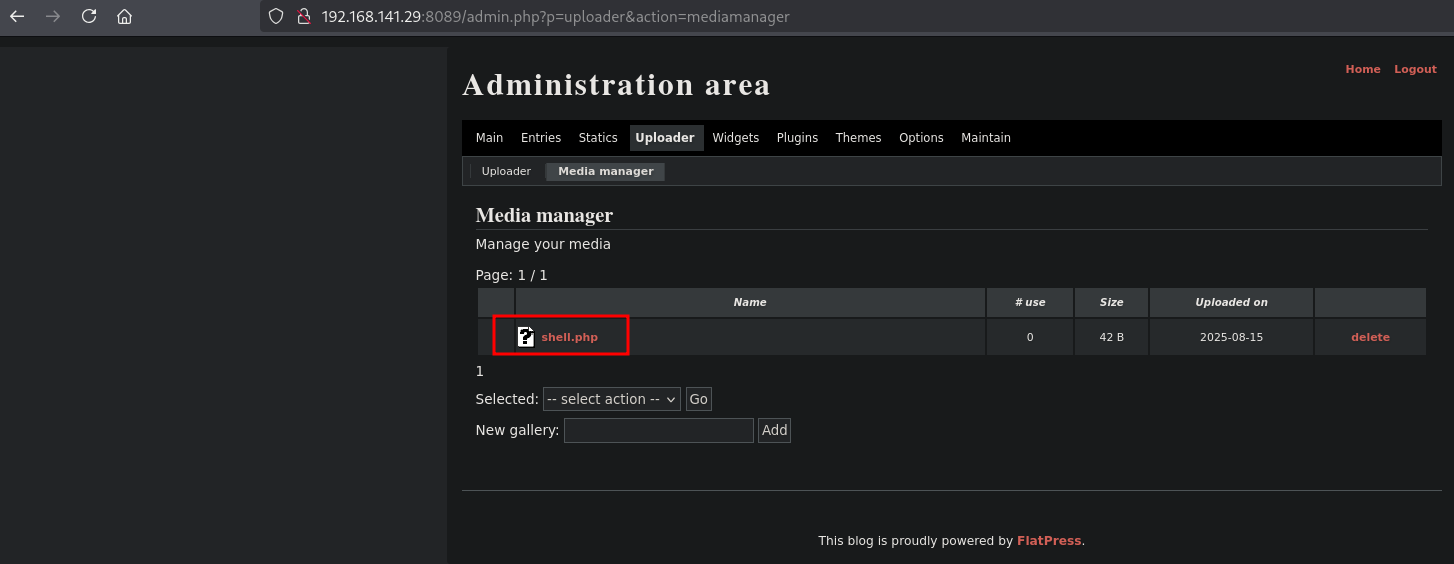Click the unknown file type icon beside shell.php

526,337
